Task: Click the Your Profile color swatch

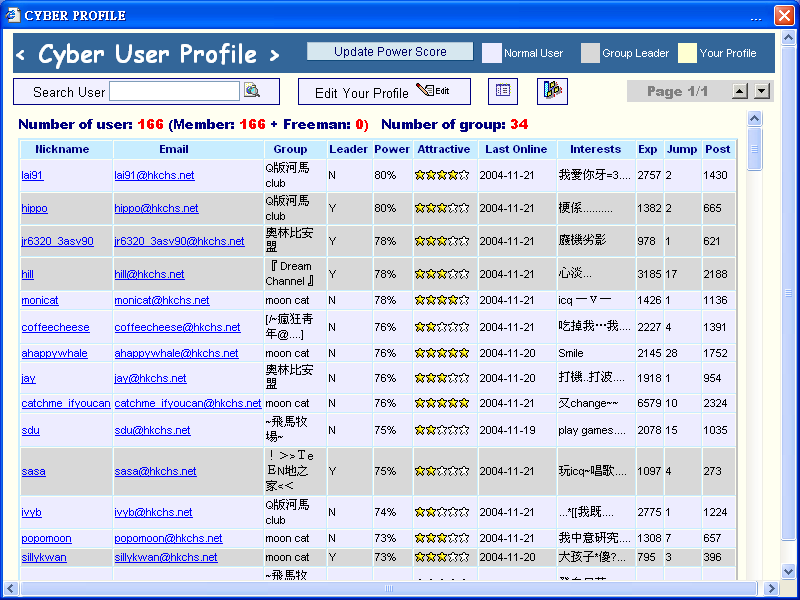Action: point(687,53)
